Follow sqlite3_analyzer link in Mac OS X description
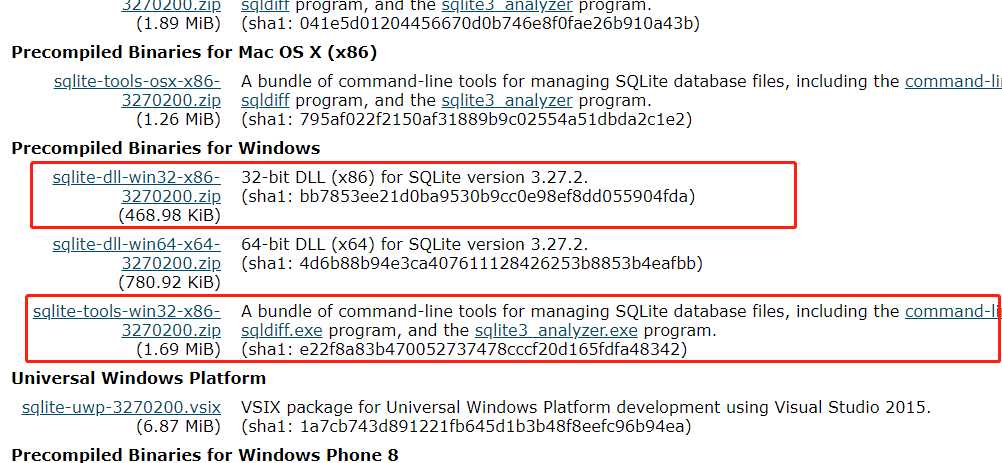The height and width of the screenshot is (463, 1002). tap(507, 100)
